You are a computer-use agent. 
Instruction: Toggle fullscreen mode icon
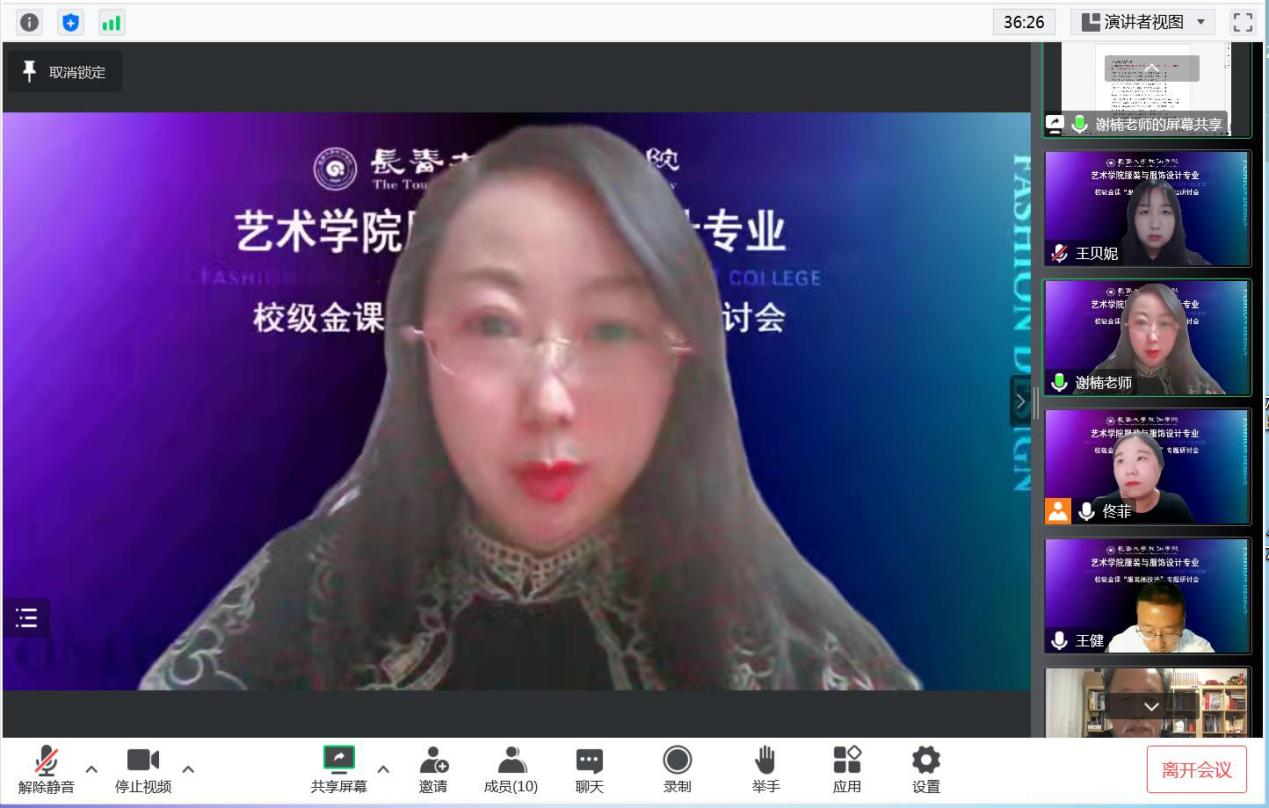click(1242, 22)
